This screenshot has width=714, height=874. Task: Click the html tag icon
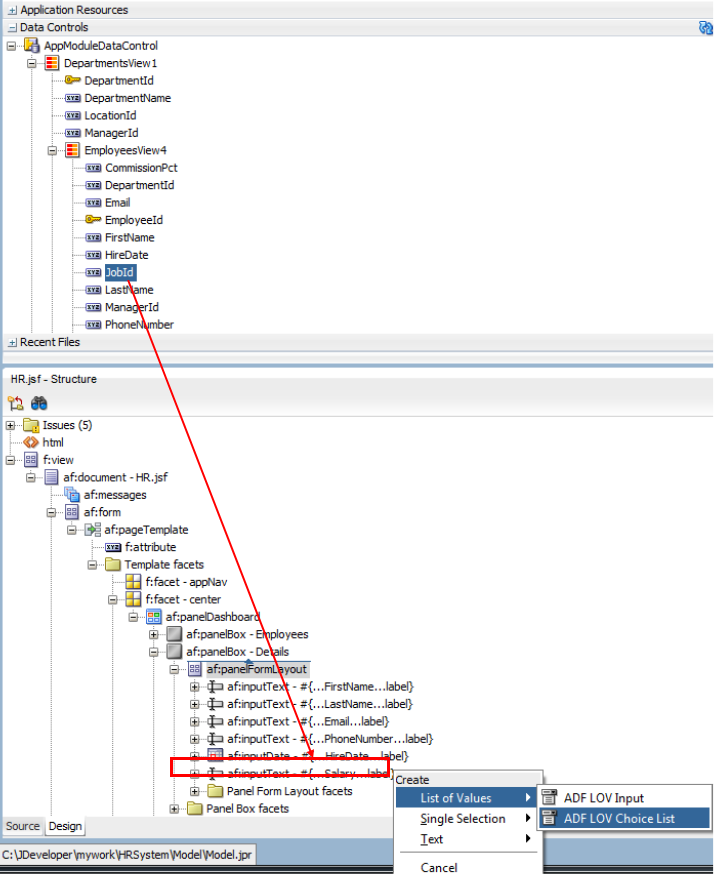coord(31,443)
